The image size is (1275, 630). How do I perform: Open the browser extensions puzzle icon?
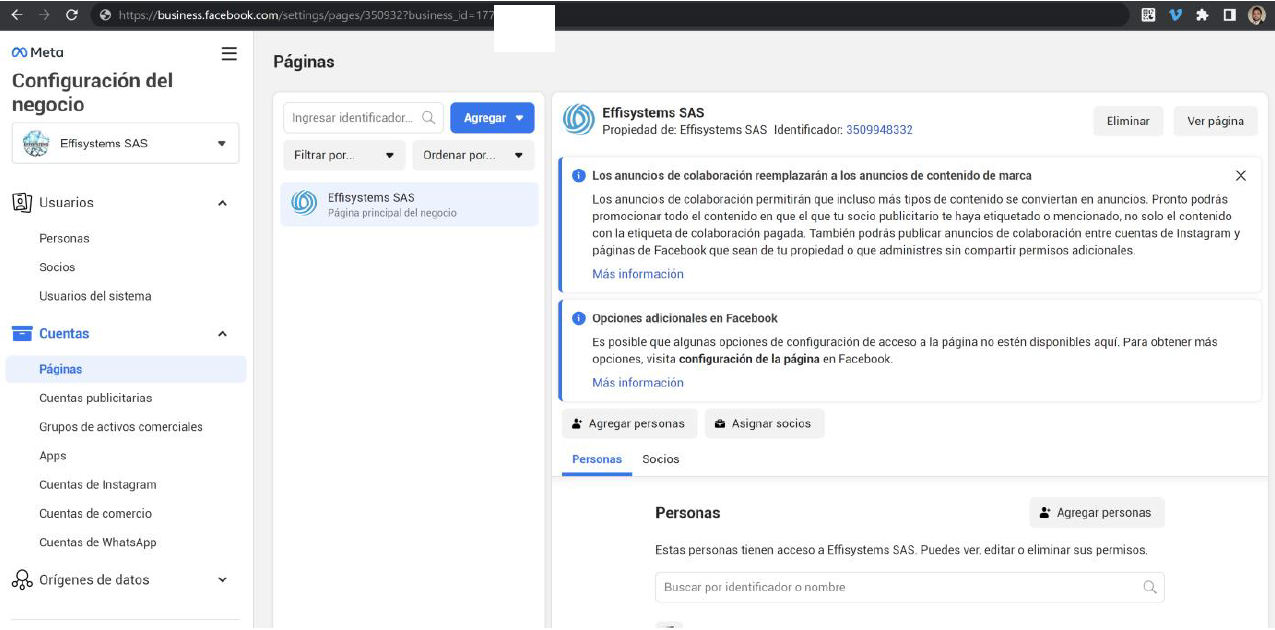[1202, 15]
